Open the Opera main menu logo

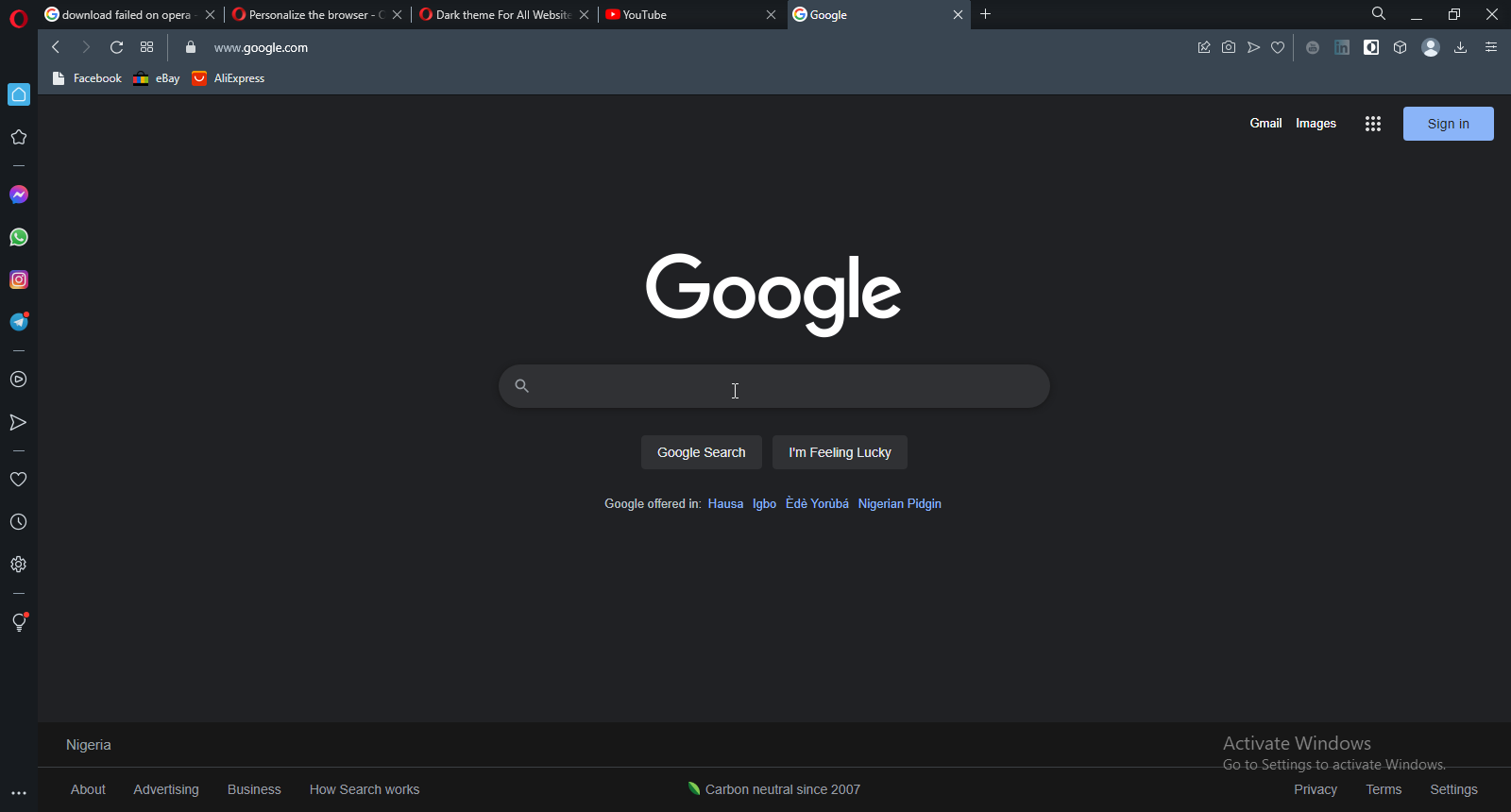pos(19,19)
